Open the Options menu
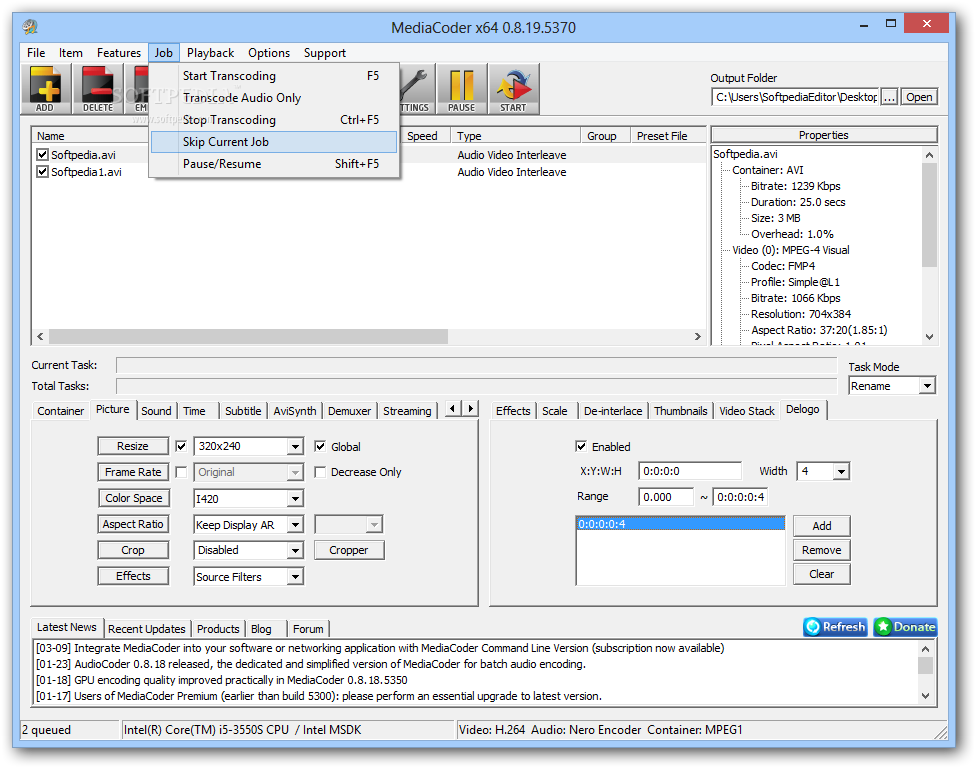Screen dimensions: 976x768 [269, 53]
